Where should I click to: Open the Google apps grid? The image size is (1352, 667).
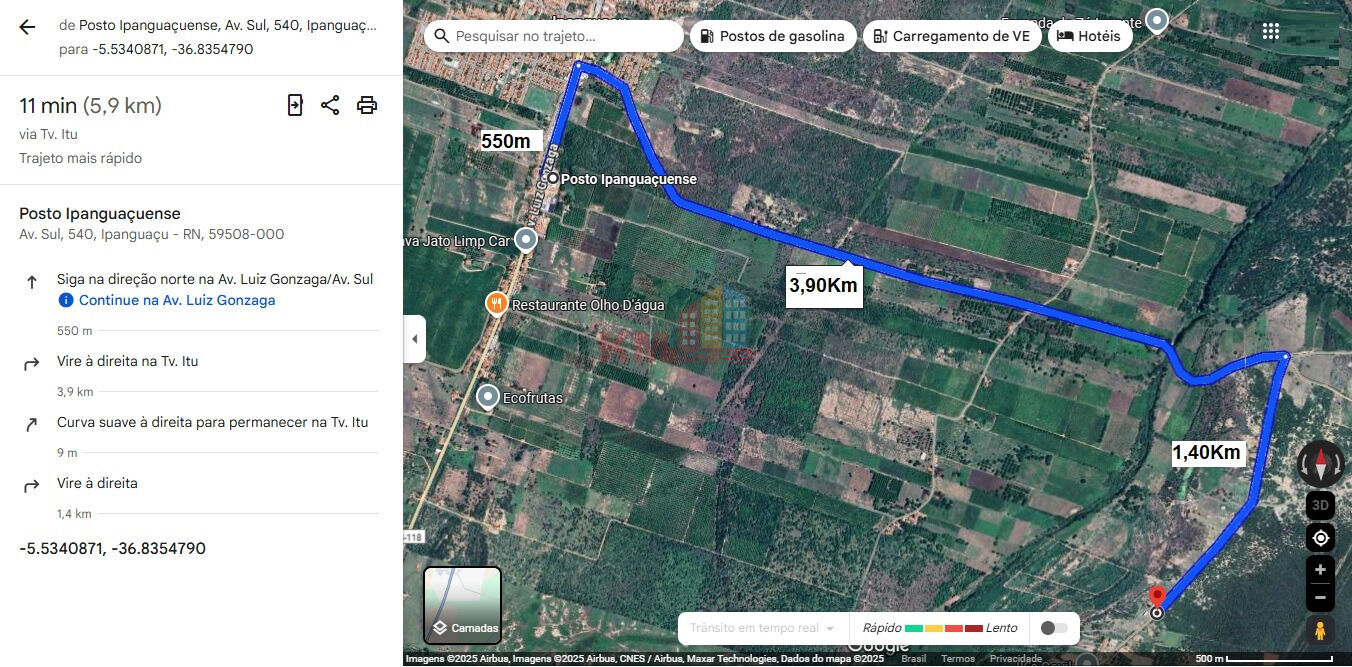[1270, 31]
